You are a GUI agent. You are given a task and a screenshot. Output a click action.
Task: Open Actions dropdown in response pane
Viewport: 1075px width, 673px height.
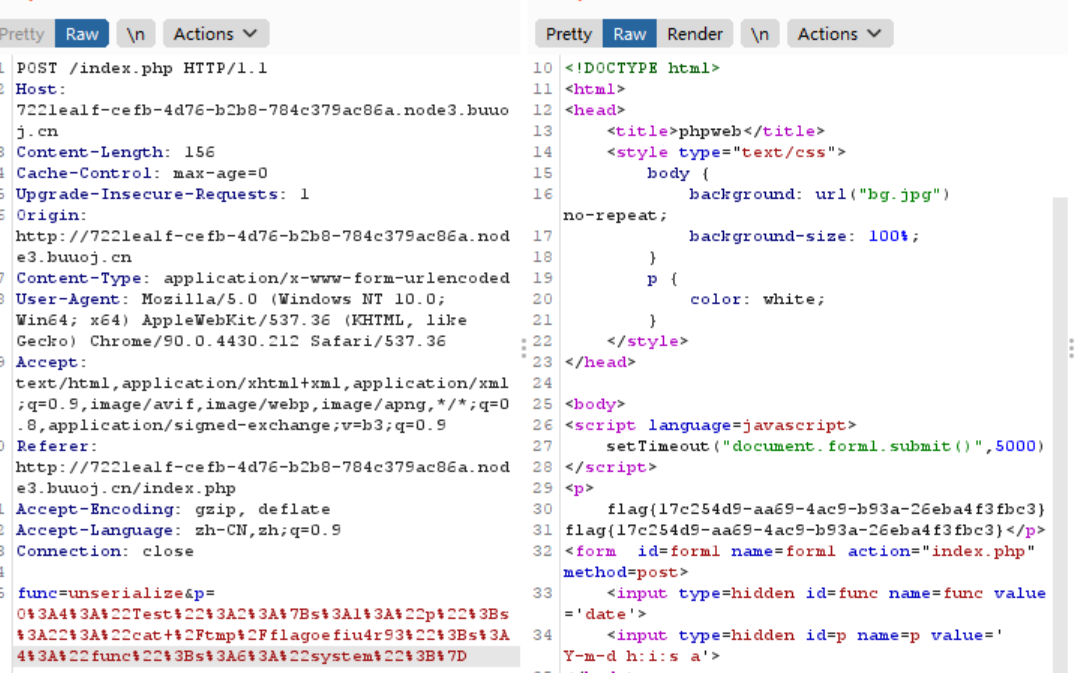(840, 34)
